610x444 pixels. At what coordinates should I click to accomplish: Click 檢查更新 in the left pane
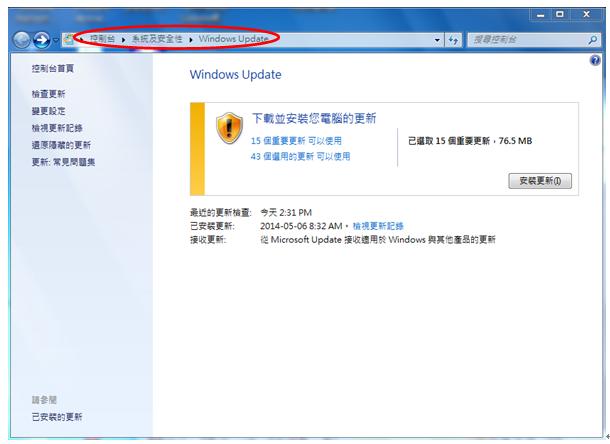tap(48, 94)
